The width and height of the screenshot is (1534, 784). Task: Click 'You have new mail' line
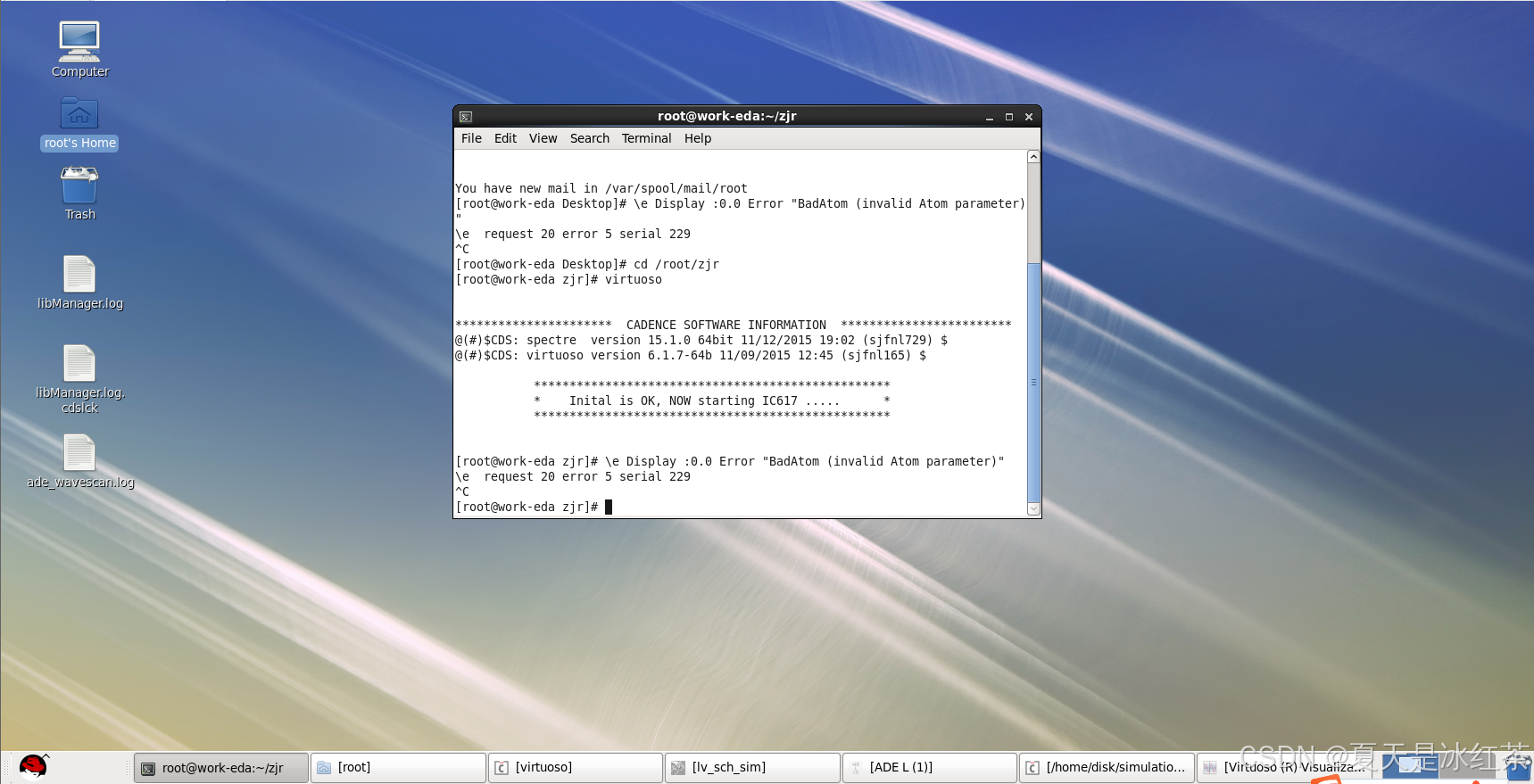pyautogui.click(x=601, y=188)
